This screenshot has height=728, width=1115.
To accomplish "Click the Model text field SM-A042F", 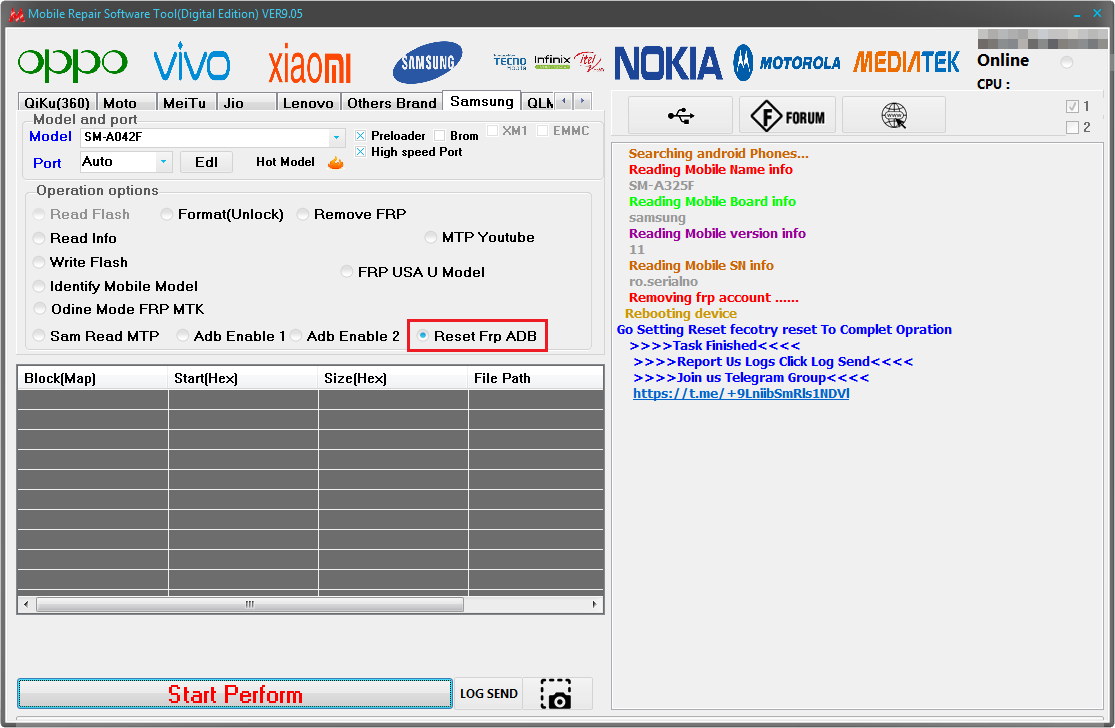I will point(205,137).
